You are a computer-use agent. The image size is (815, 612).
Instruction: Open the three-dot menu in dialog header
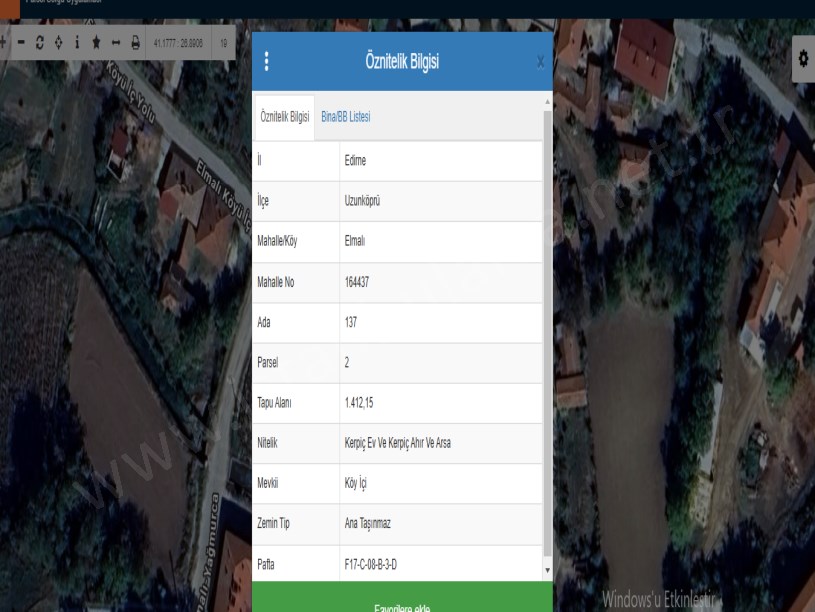tap(266, 62)
